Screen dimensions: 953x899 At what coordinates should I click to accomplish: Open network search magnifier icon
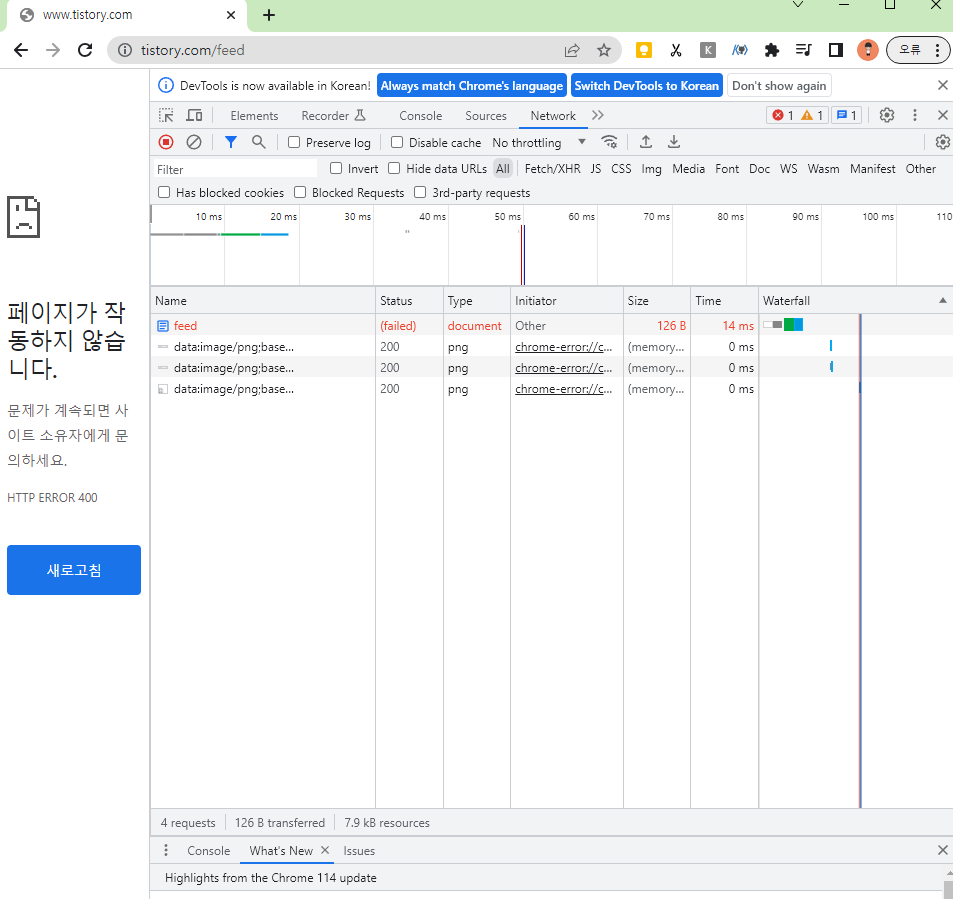(x=259, y=142)
